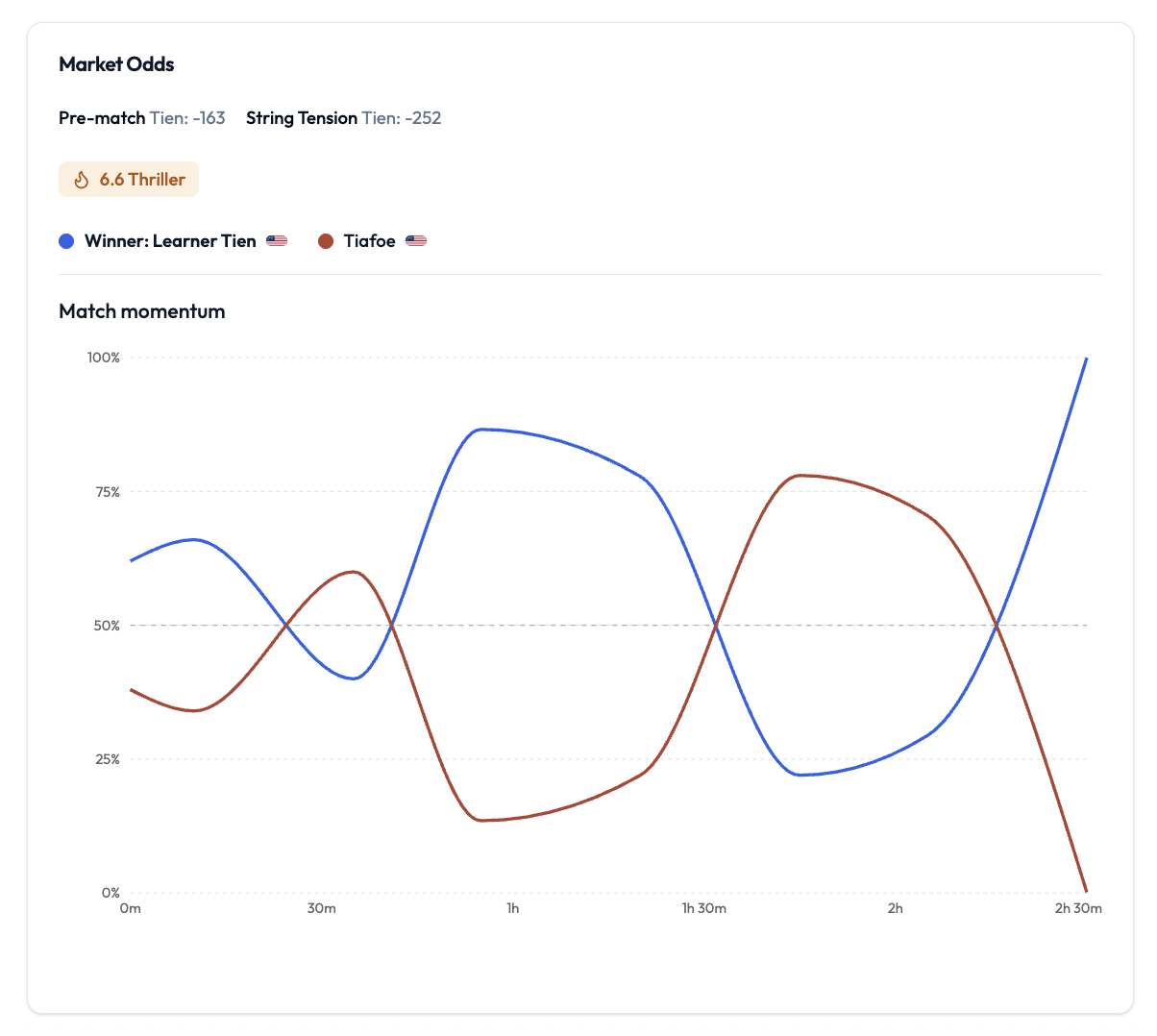Select the Tien: -252 odds value
Screen dimensions: 1157x1036
[402, 118]
